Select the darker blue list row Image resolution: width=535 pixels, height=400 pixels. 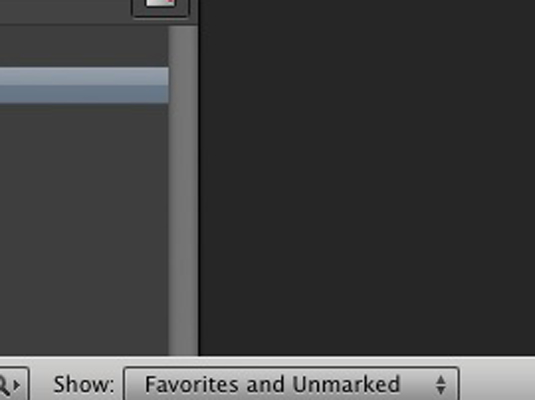tap(84, 94)
